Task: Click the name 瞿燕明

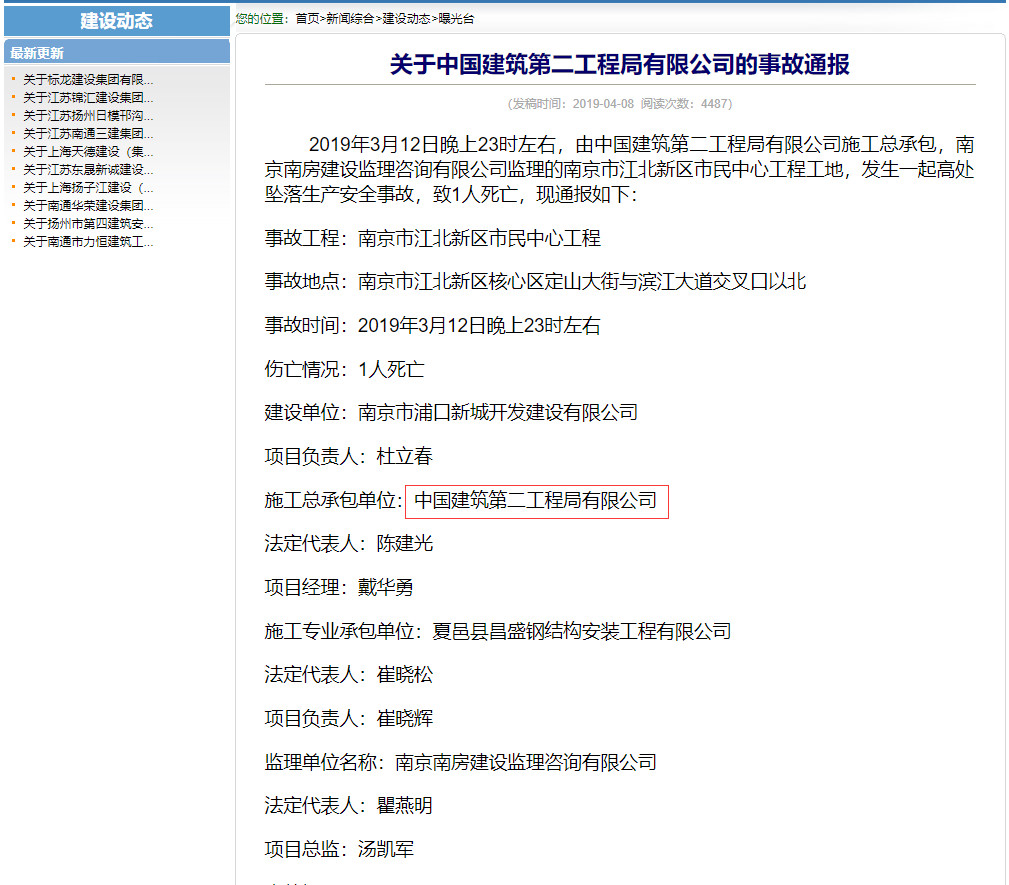Action: [x=405, y=805]
